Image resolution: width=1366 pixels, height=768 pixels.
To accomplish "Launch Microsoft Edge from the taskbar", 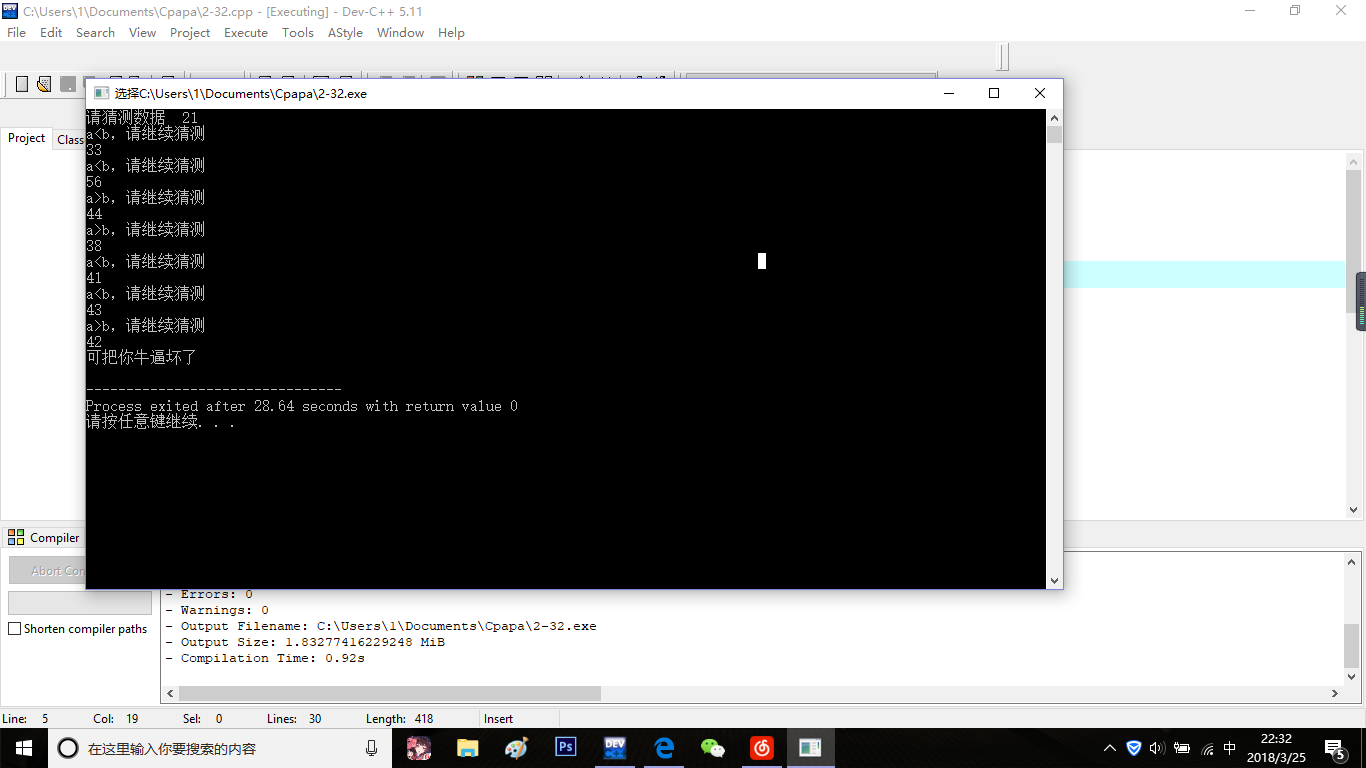I will pos(664,748).
